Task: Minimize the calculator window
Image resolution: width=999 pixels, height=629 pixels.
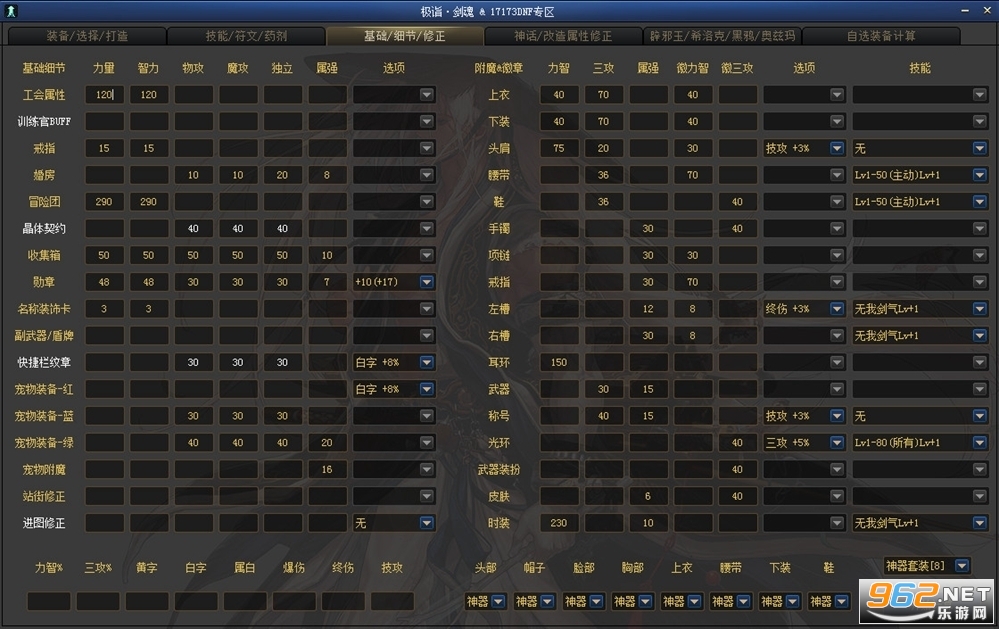Action: coord(965,11)
